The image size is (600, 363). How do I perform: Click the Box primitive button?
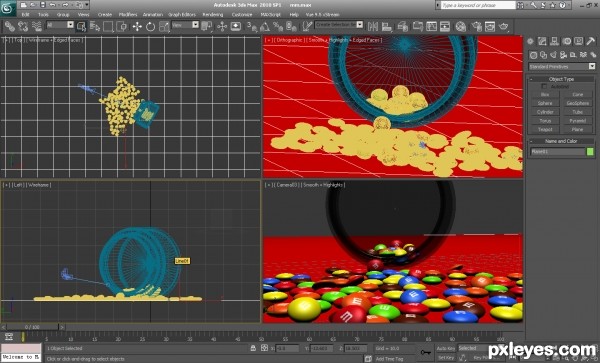point(545,94)
